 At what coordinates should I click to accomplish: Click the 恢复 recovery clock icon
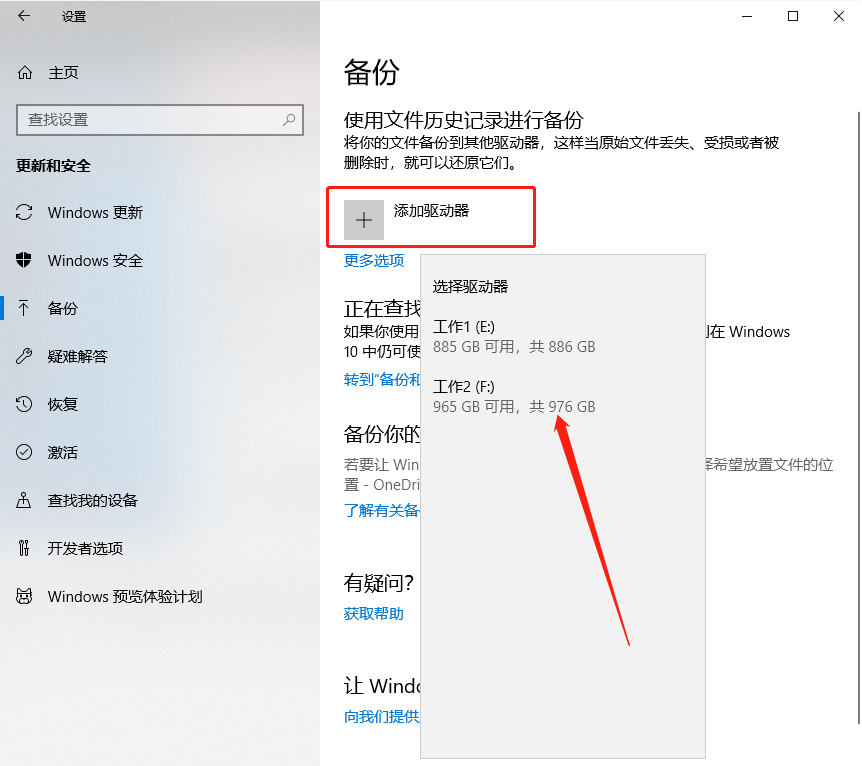click(21, 404)
